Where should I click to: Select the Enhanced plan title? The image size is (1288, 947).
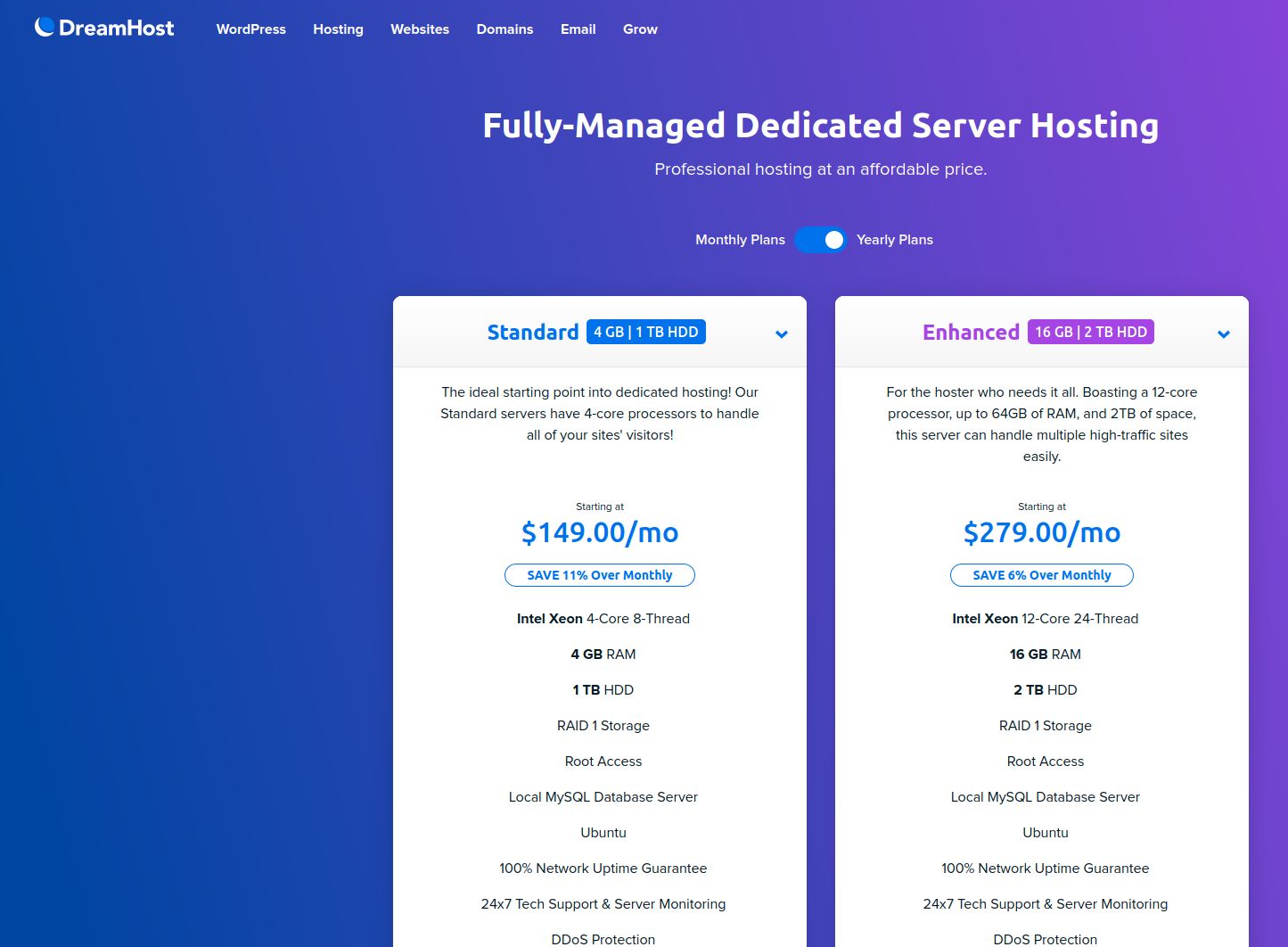971,332
